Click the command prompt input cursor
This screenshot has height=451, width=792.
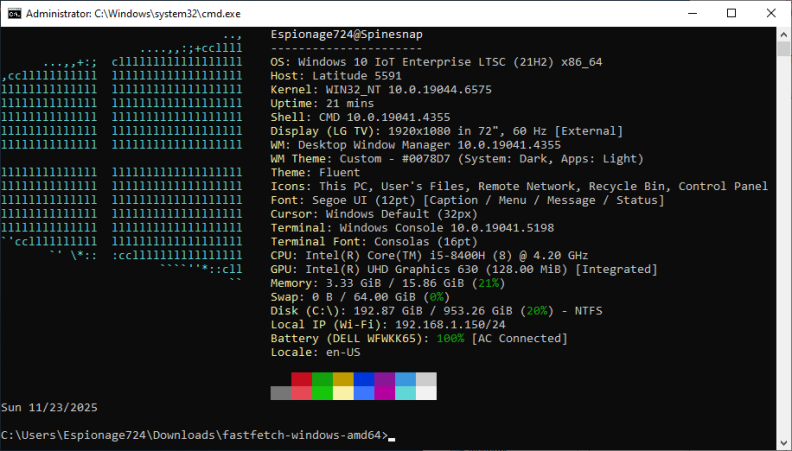click(x=392, y=437)
